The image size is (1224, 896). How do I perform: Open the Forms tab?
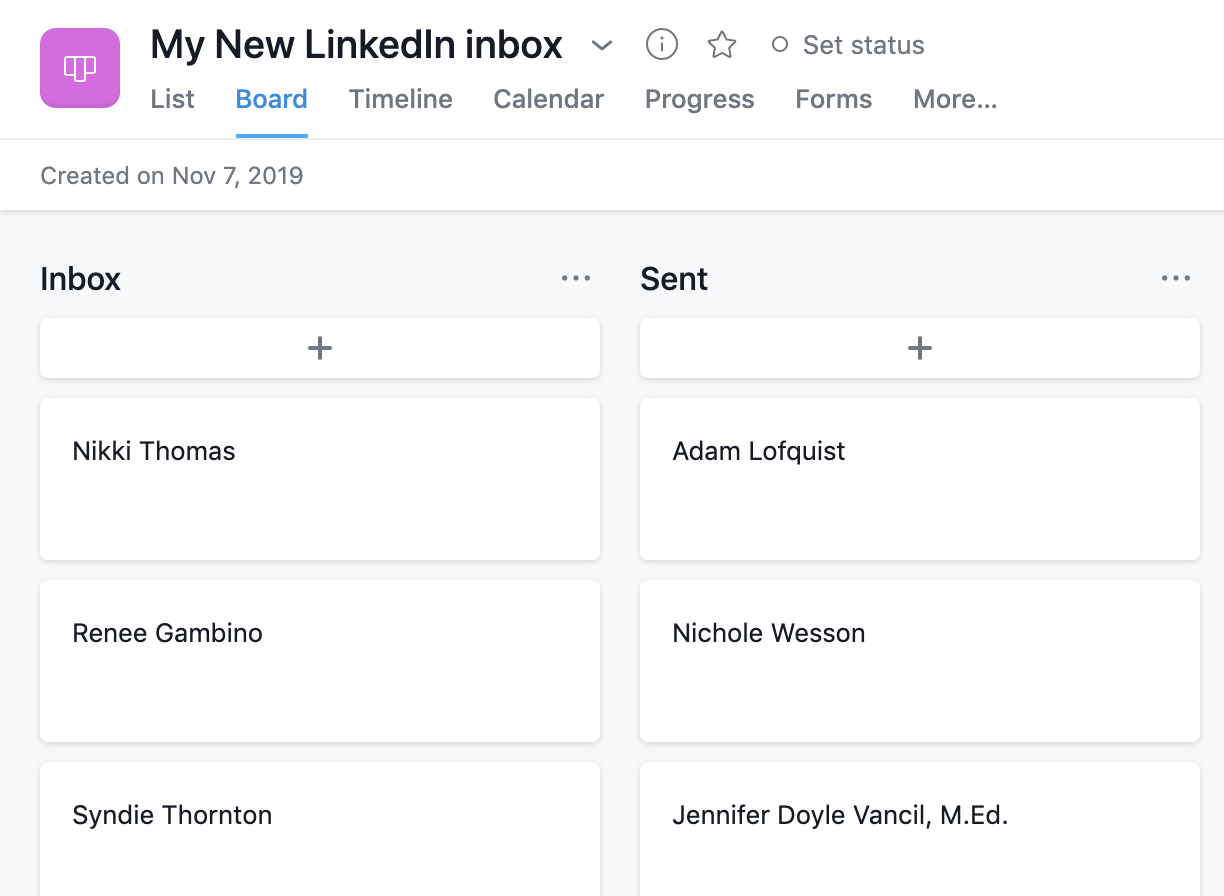coord(834,99)
